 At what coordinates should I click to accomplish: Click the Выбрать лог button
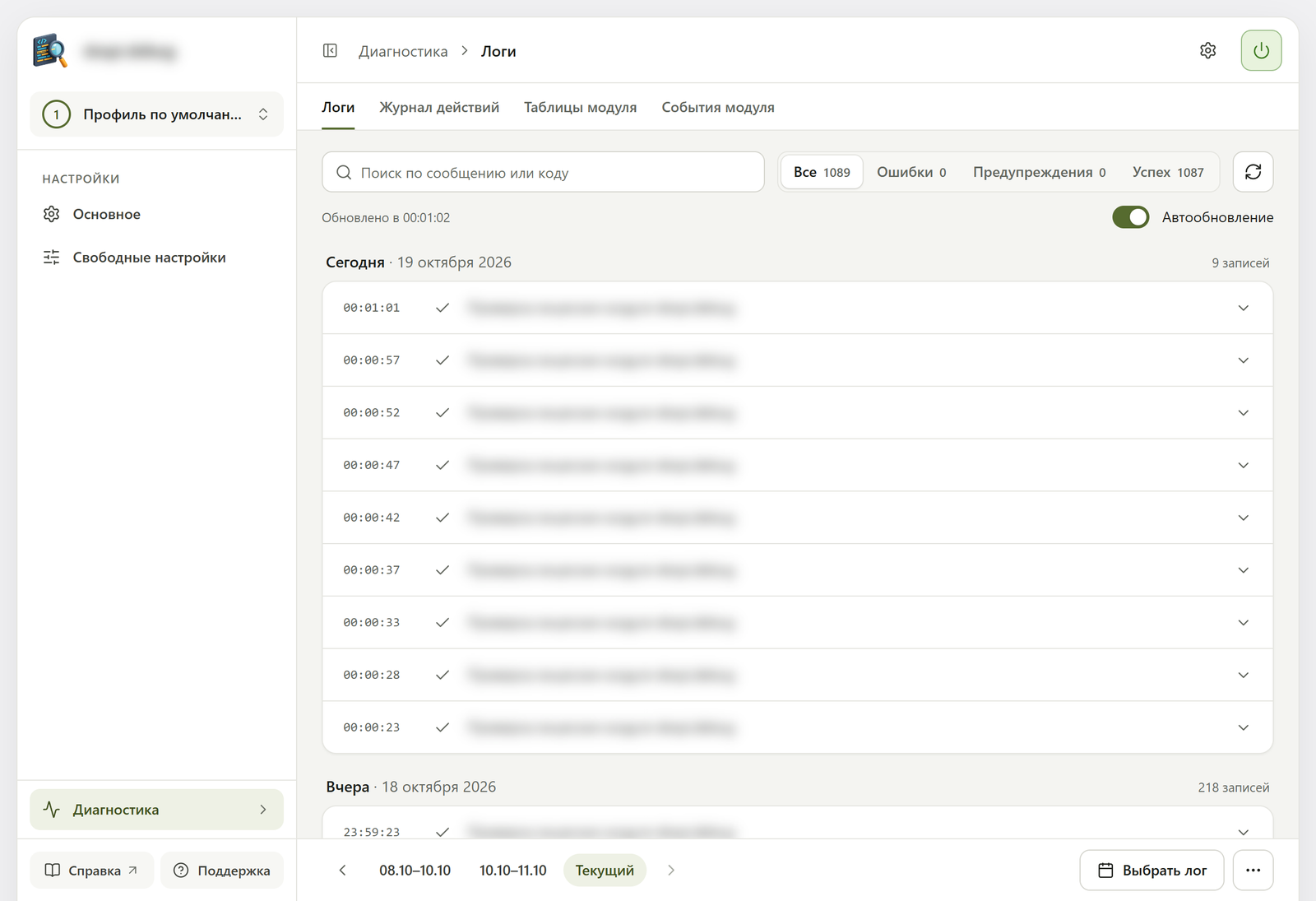point(1151,871)
